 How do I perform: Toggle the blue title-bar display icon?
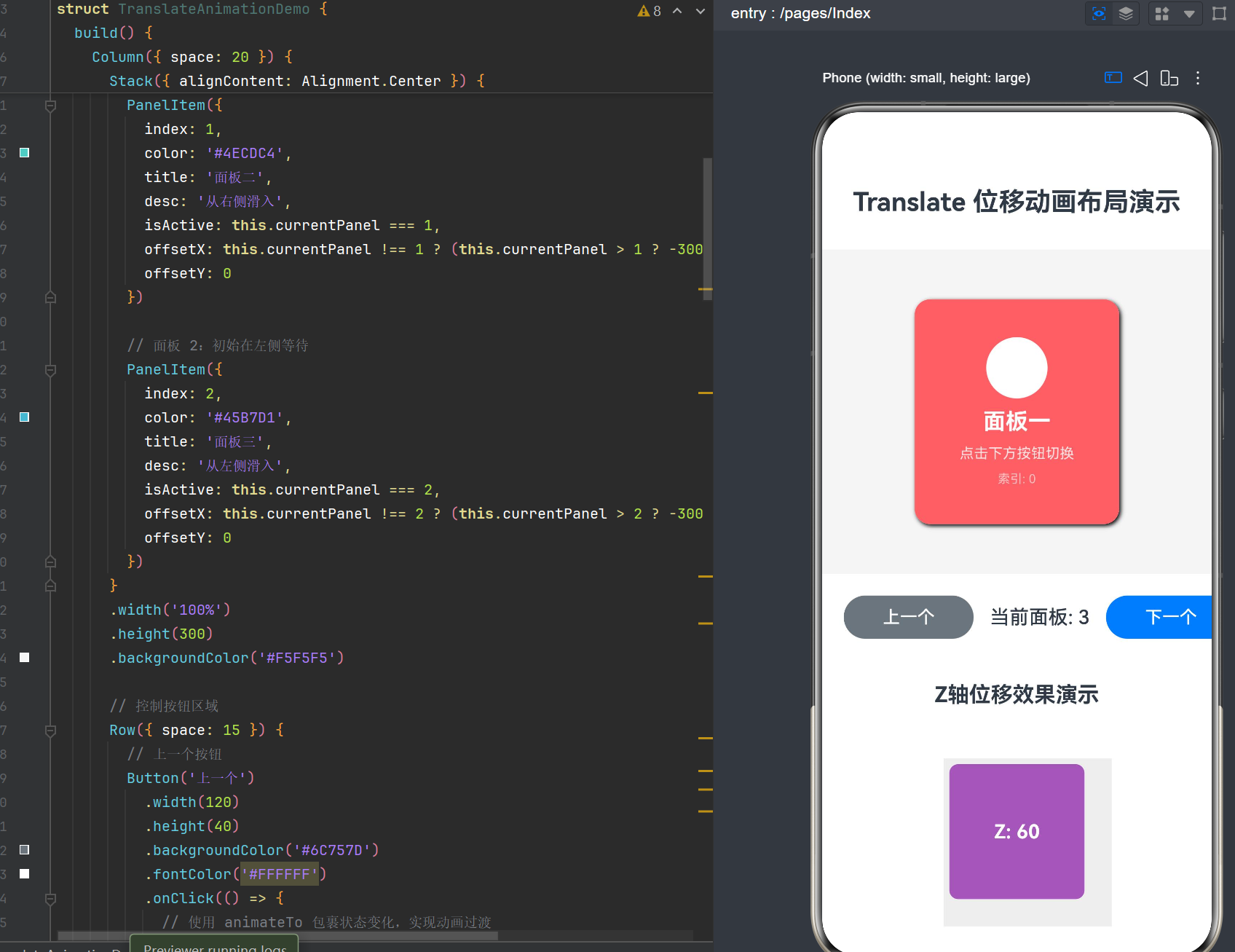pyautogui.click(x=1113, y=78)
